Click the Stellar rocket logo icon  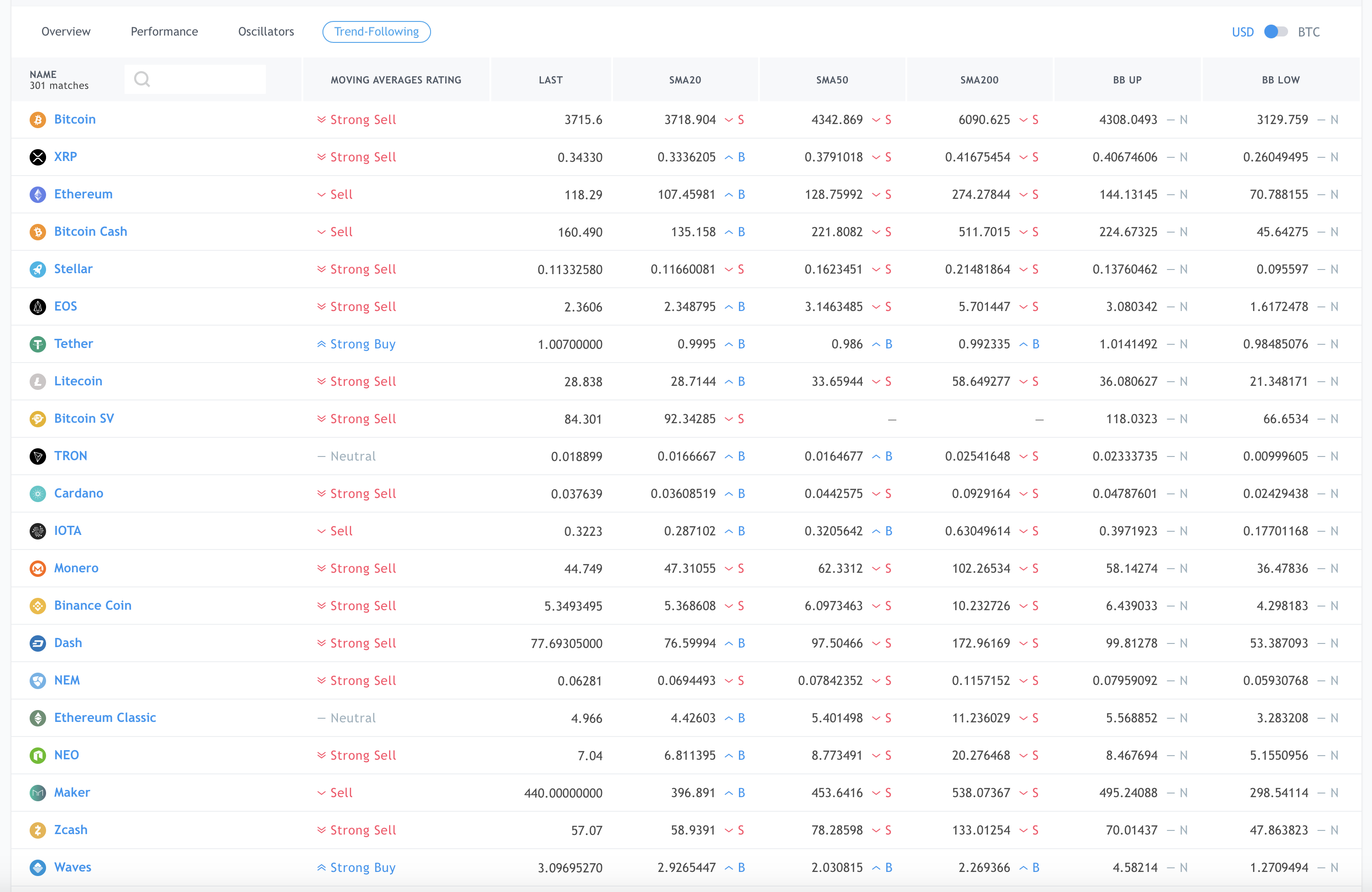pos(37,270)
